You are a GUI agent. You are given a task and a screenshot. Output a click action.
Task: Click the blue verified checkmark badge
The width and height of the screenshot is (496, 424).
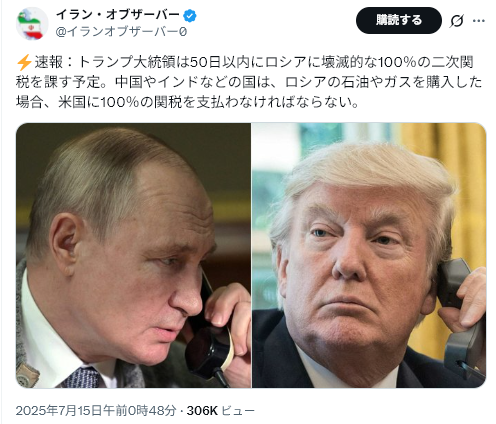point(190,15)
